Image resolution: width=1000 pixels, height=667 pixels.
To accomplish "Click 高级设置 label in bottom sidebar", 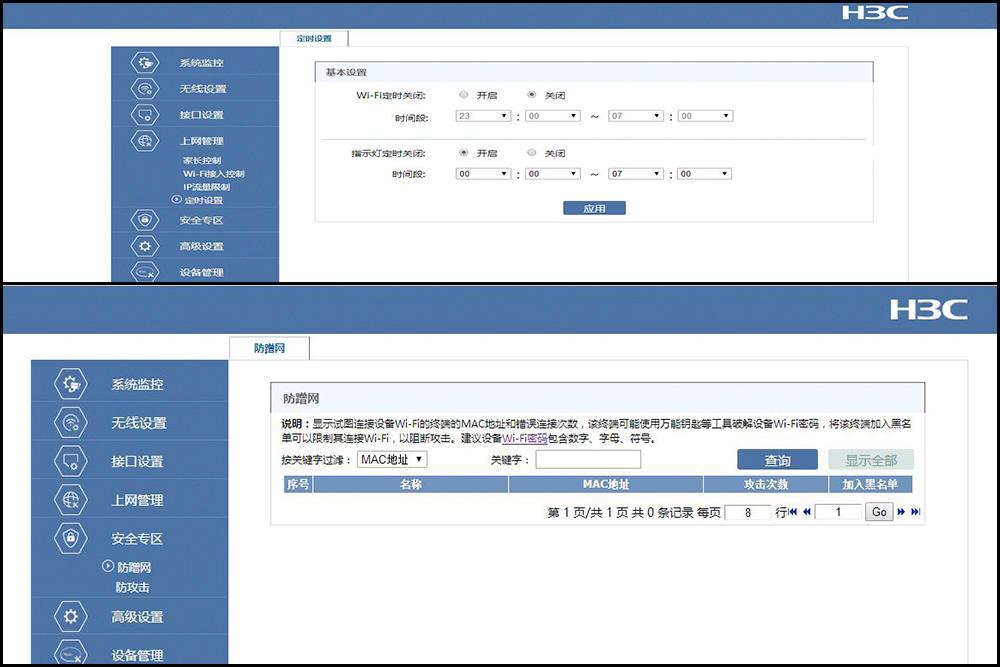I will coord(137,617).
